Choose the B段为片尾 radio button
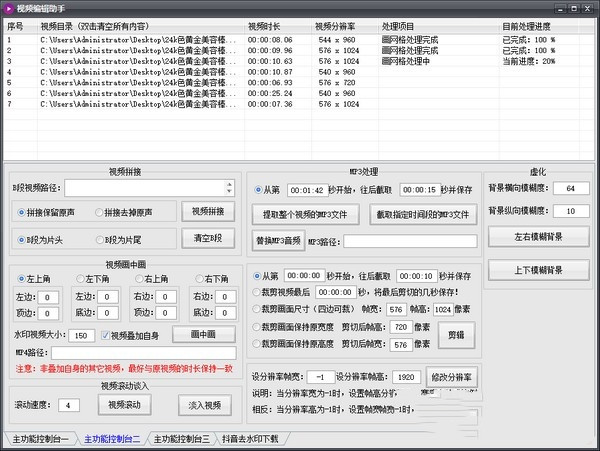The width and height of the screenshot is (600, 451). point(100,240)
